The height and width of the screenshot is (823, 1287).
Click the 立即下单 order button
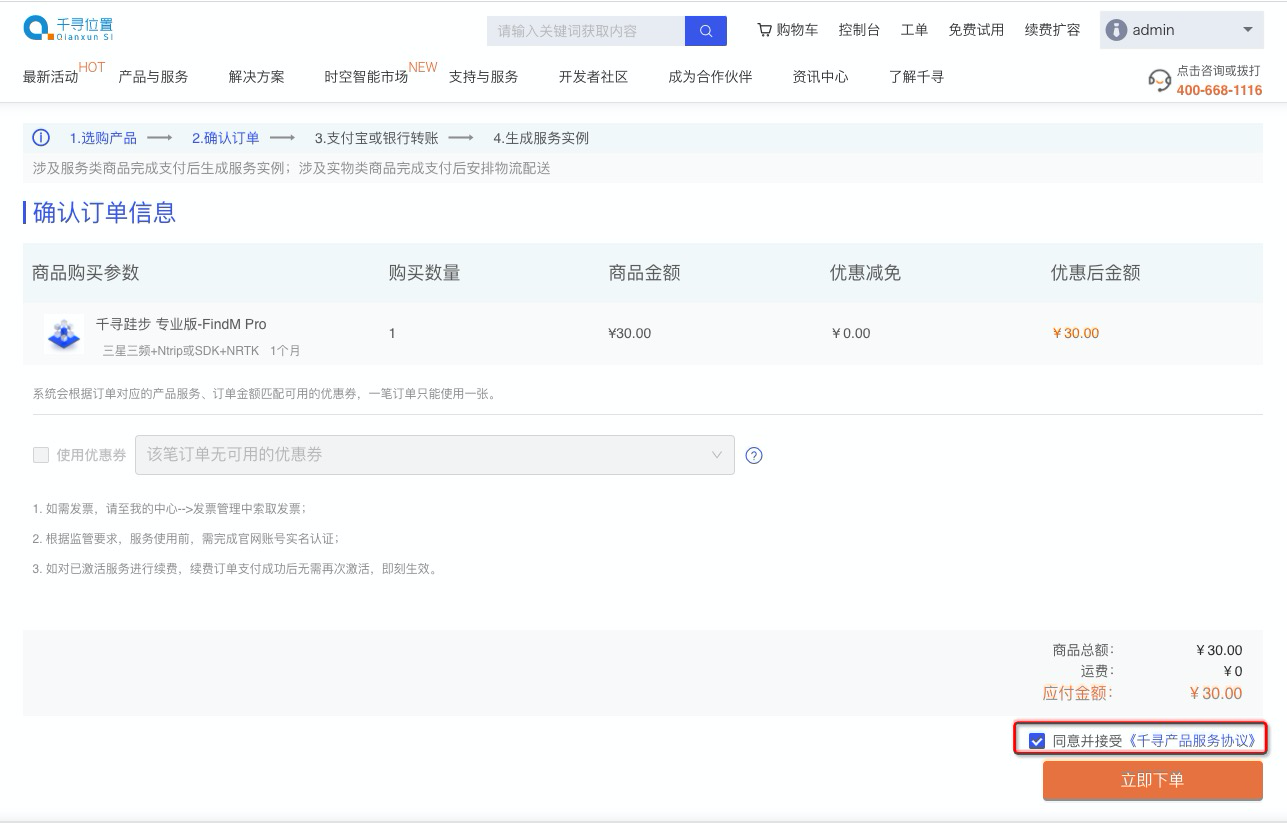pyautogui.click(x=1152, y=780)
